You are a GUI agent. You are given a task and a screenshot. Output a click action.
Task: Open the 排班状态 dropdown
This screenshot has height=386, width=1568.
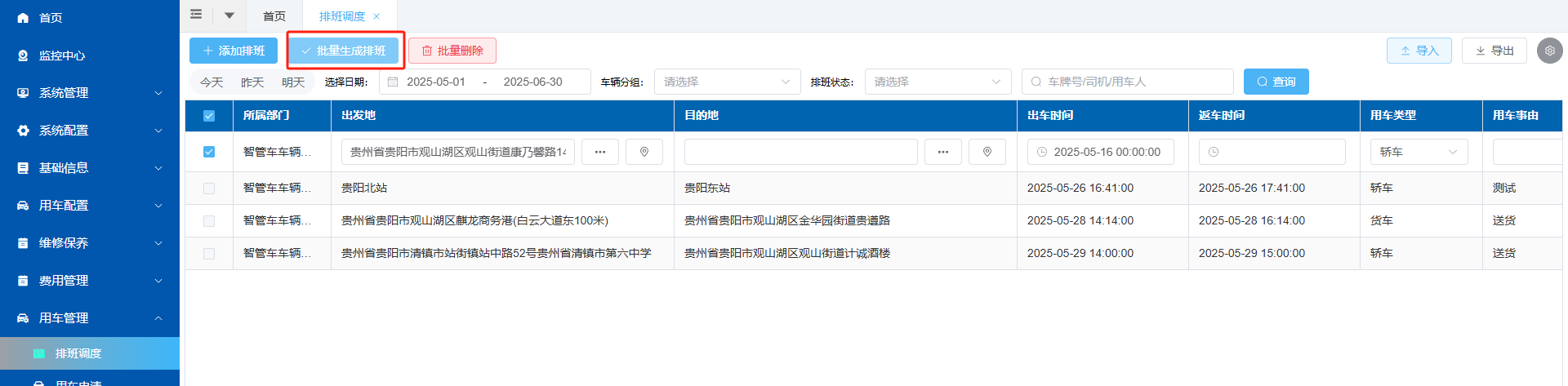coord(938,82)
